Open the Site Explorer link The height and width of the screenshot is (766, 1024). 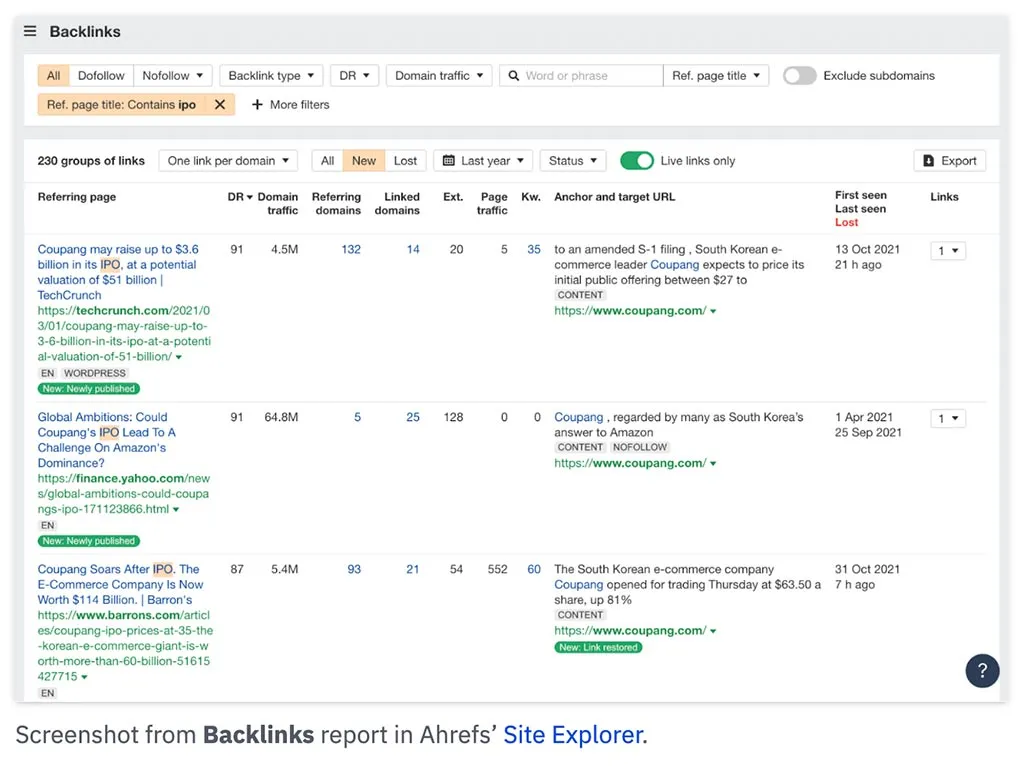[x=573, y=734]
